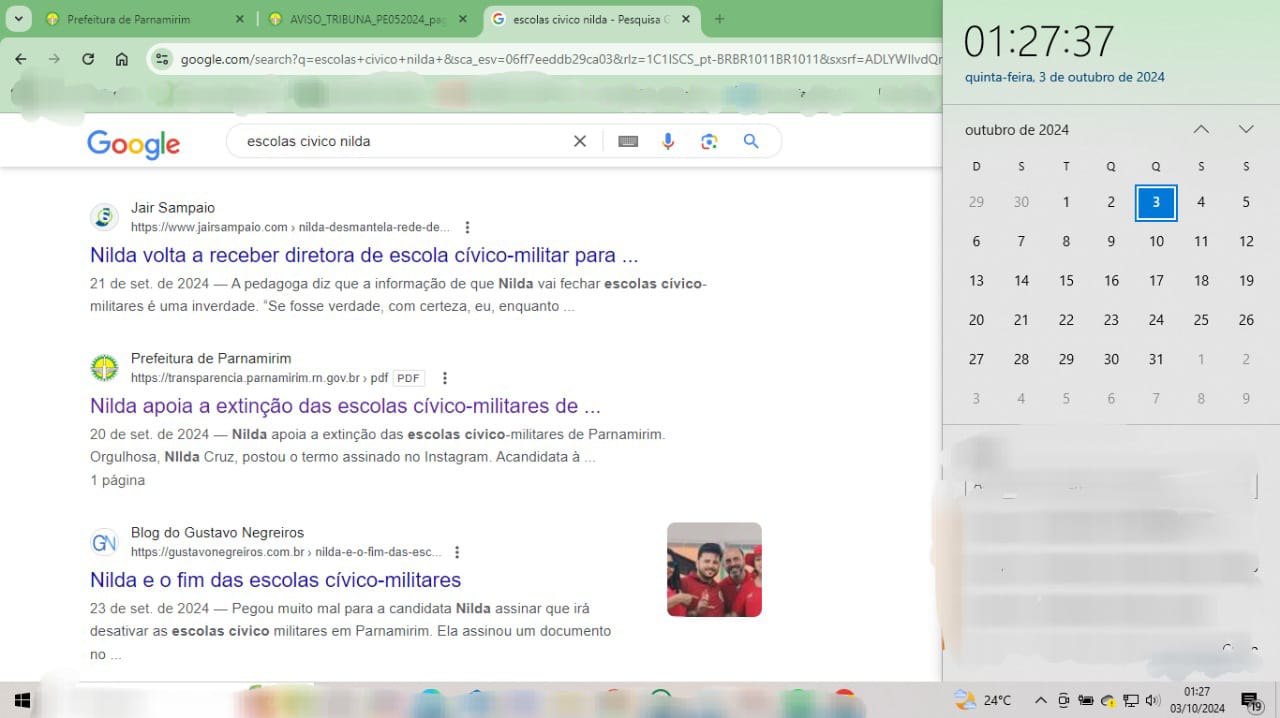Submit search with magnifying glass icon
1280x718 pixels.
pyautogui.click(x=751, y=141)
